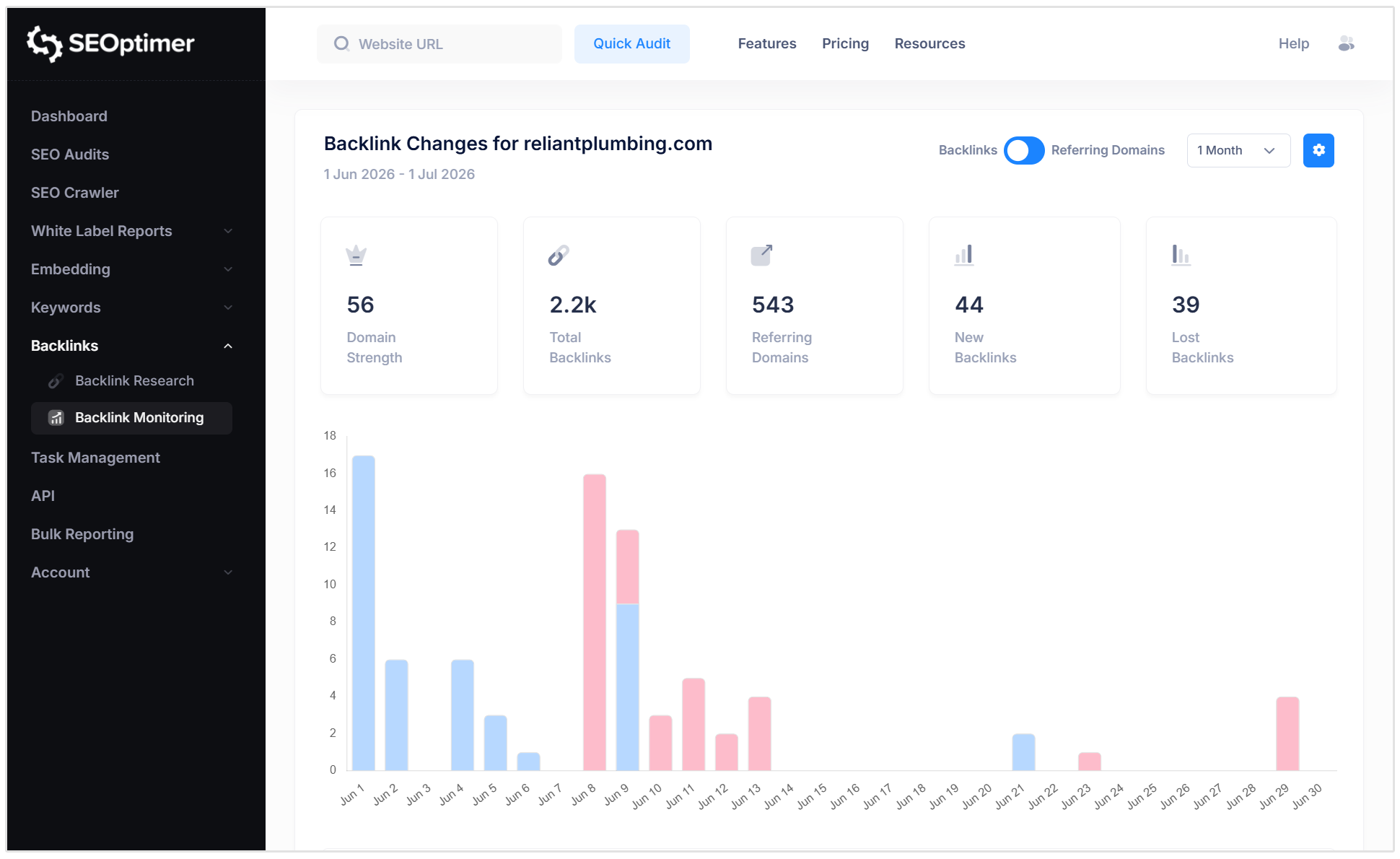Image resolution: width=1400 pixels, height=859 pixels.
Task: Open the Resources nav link
Action: pyautogui.click(x=929, y=44)
